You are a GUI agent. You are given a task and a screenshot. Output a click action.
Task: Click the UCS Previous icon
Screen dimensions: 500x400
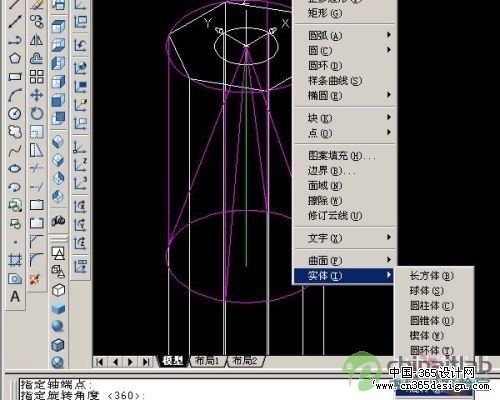[x=80, y=45]
